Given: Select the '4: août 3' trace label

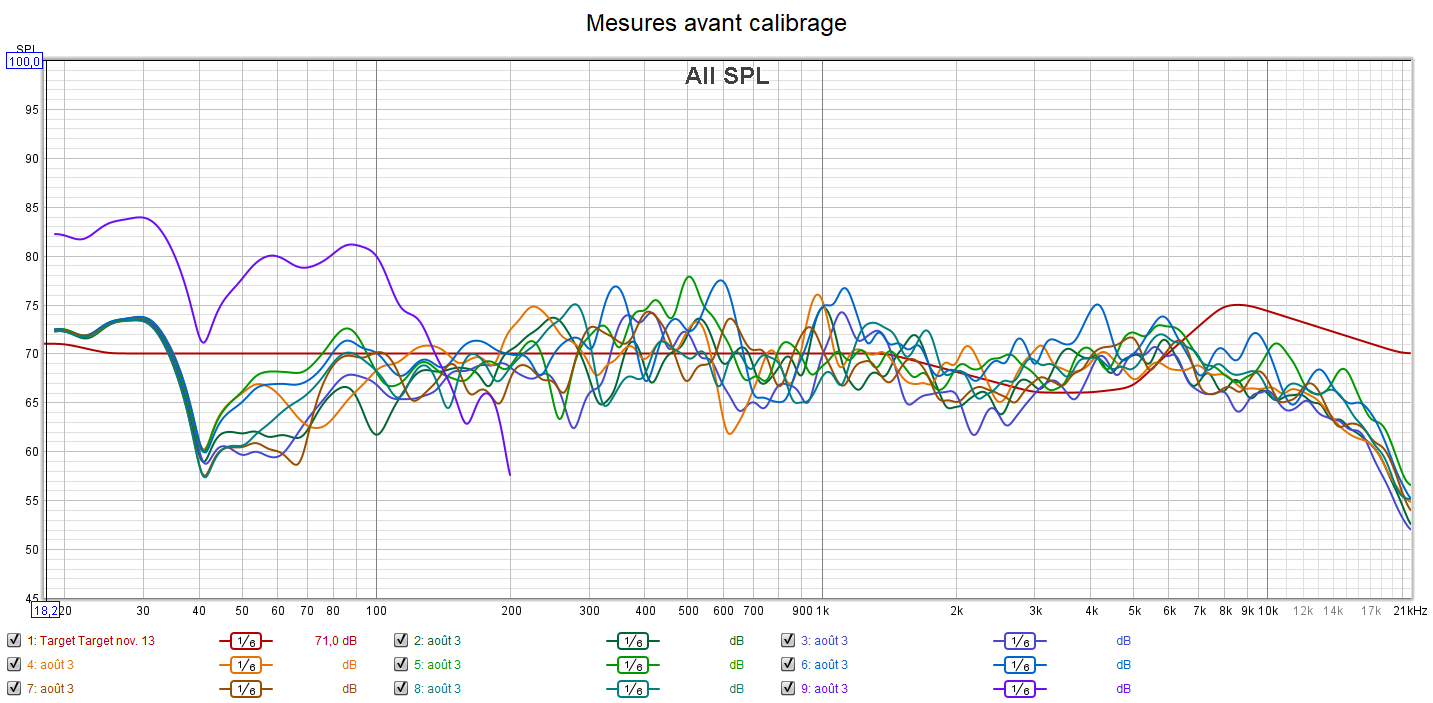Looking at the screenshot, I should (x=51, y=665).
